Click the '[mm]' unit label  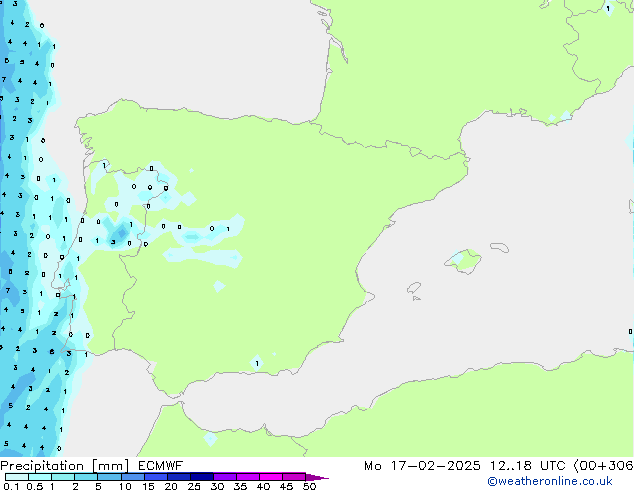click(x=110, y=466)
